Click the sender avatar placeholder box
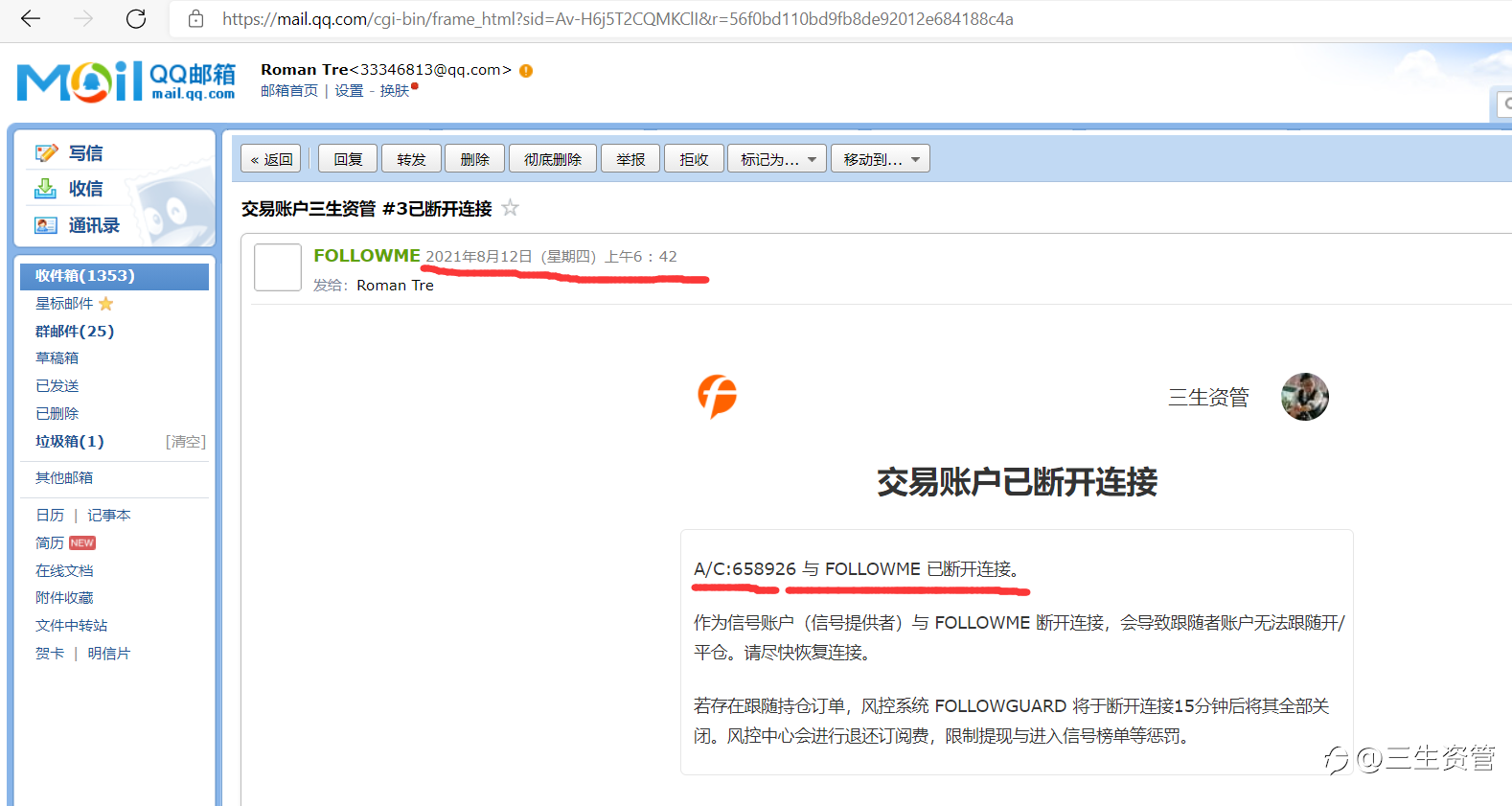The height and width of the screenshot is (806, 1512). 278,267
